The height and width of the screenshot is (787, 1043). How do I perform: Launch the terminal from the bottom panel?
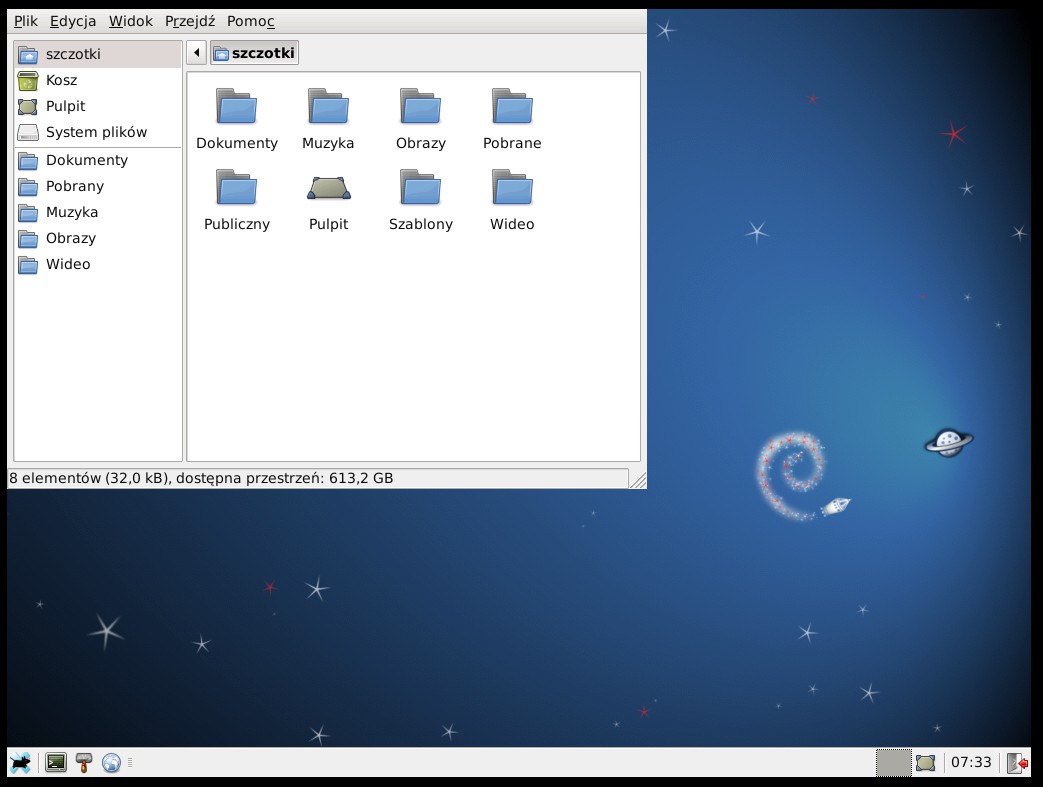[56, 763]
